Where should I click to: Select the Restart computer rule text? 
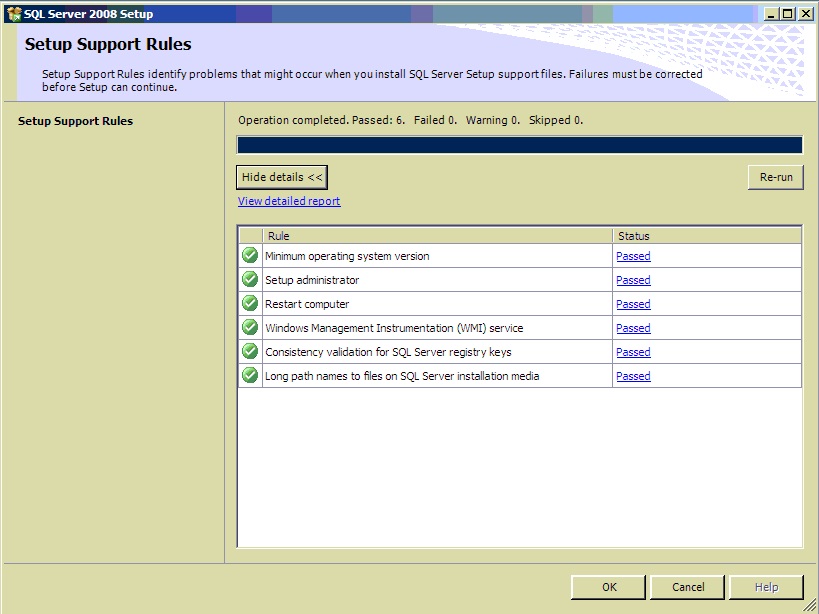point(307,304)
